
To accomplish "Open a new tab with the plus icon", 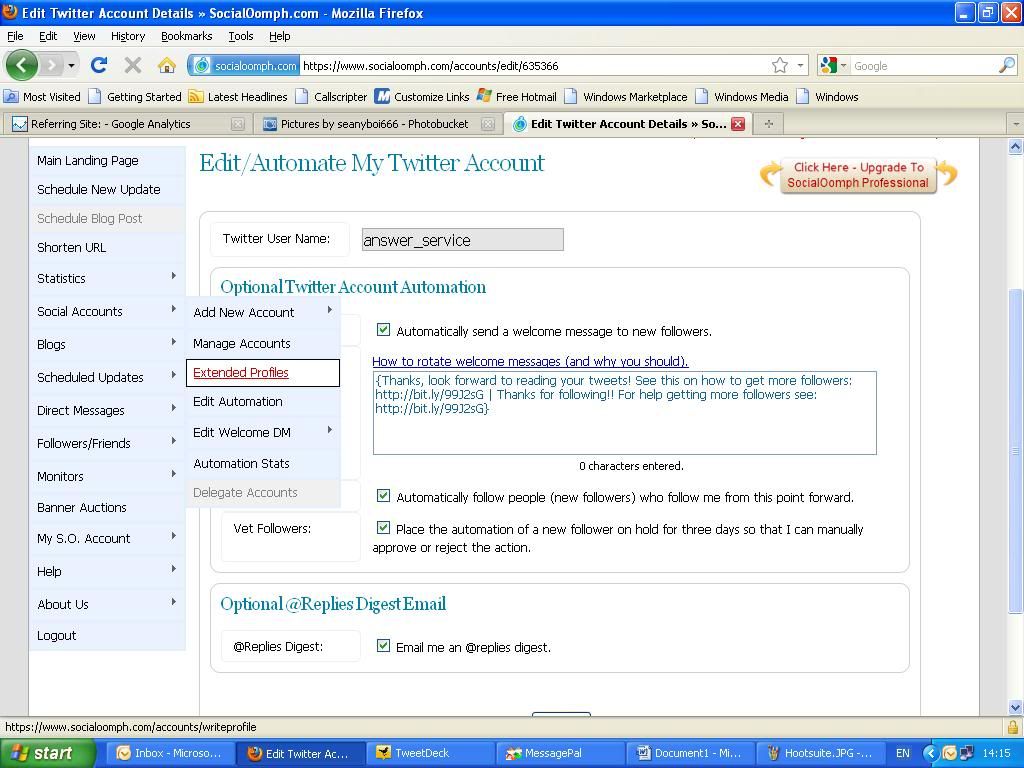I will pos(768,124).
